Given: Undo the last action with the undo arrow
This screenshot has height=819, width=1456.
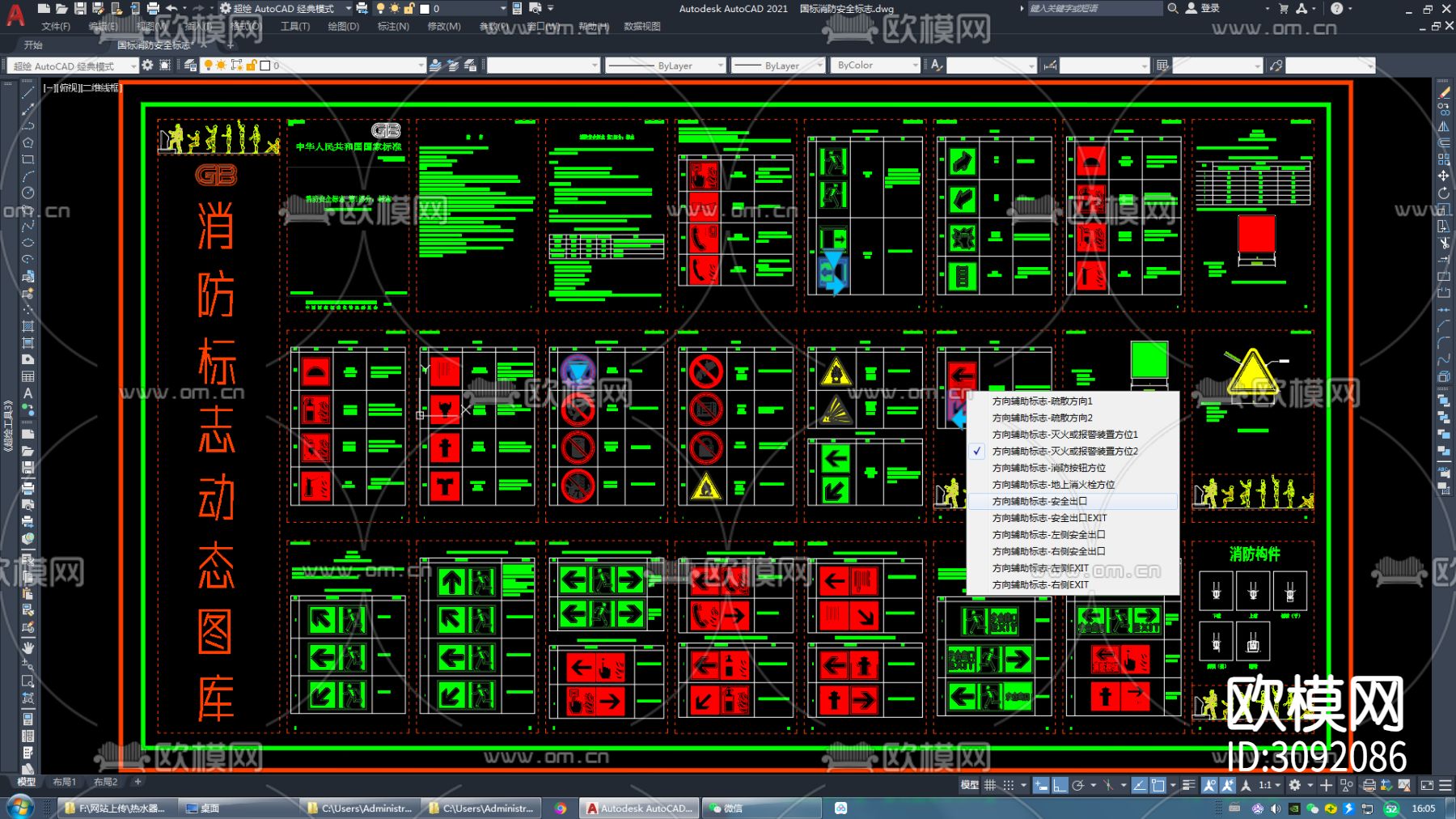Looking at the screenshot, I should tap(171, 8).
